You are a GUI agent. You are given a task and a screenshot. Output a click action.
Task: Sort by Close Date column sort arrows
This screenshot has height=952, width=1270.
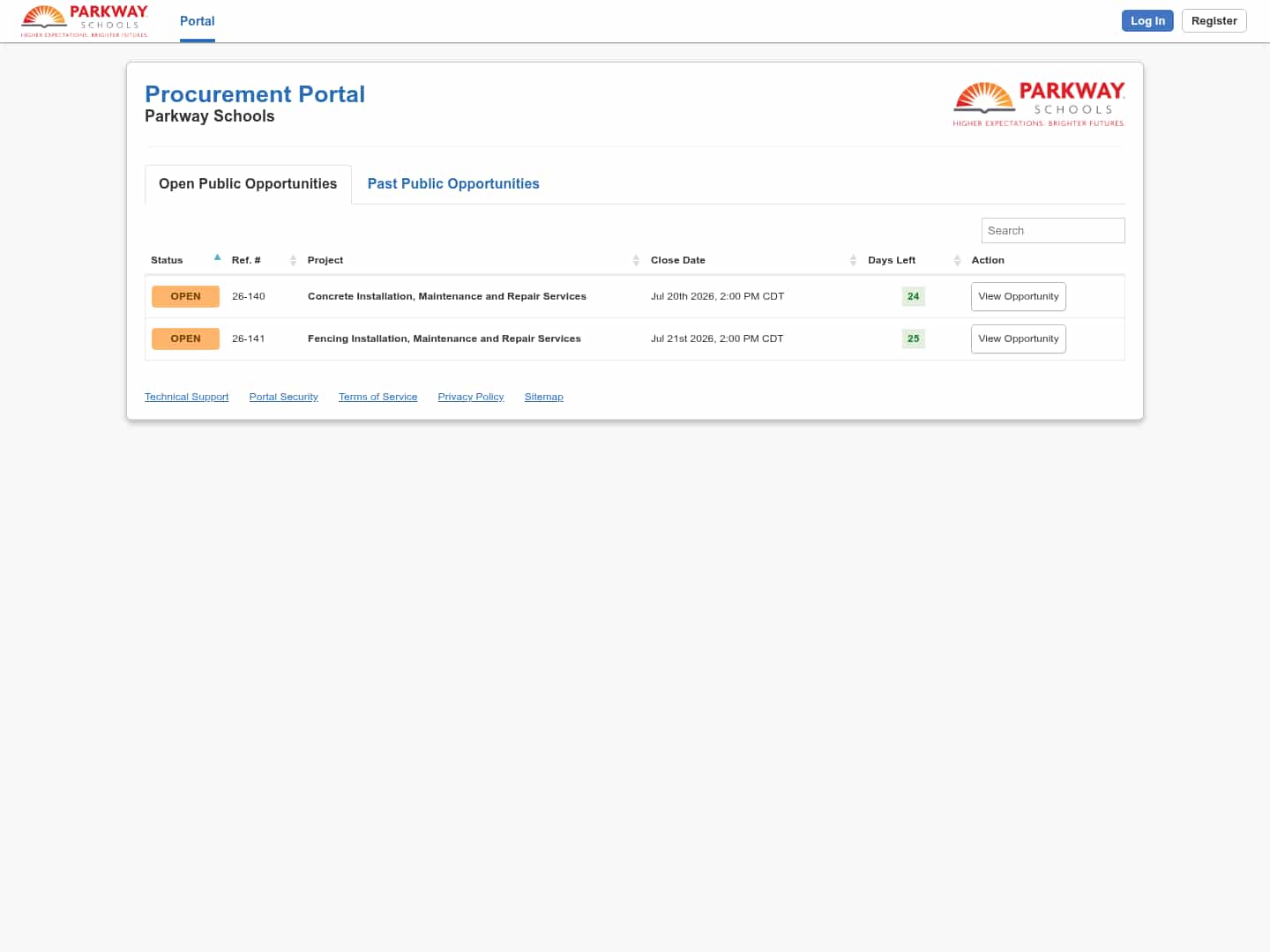click(x=853, y=260)
